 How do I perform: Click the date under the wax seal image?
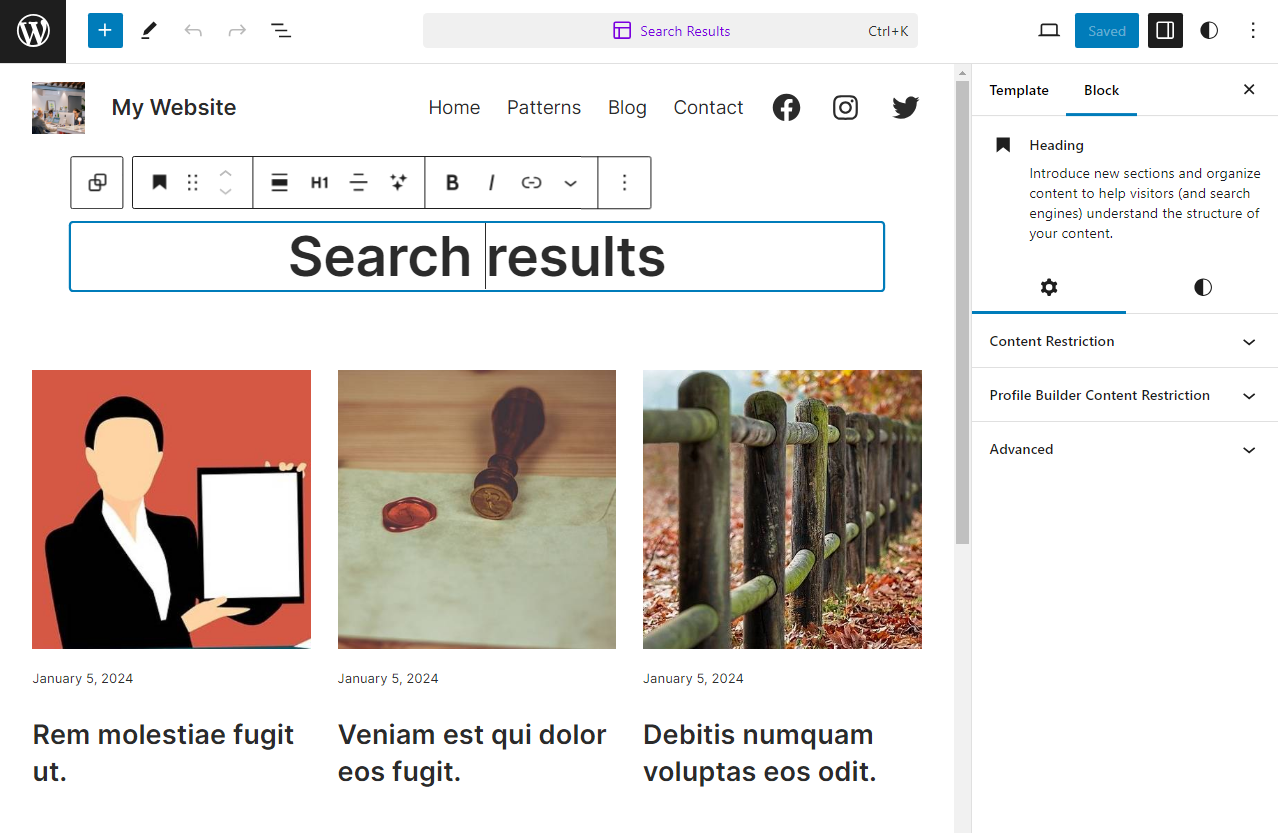[388, 678]
